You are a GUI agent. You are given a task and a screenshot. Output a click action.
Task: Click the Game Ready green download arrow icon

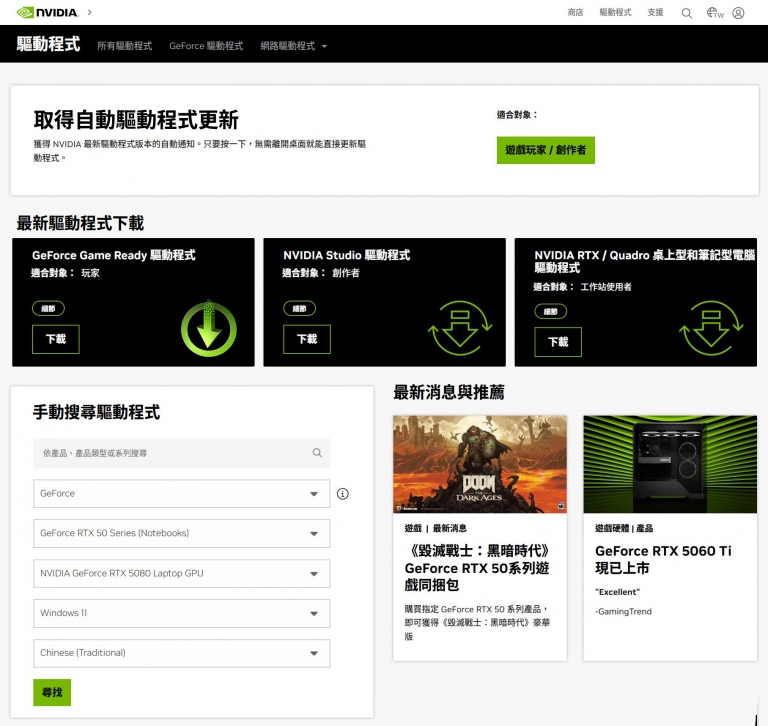[x=209, y=328]
